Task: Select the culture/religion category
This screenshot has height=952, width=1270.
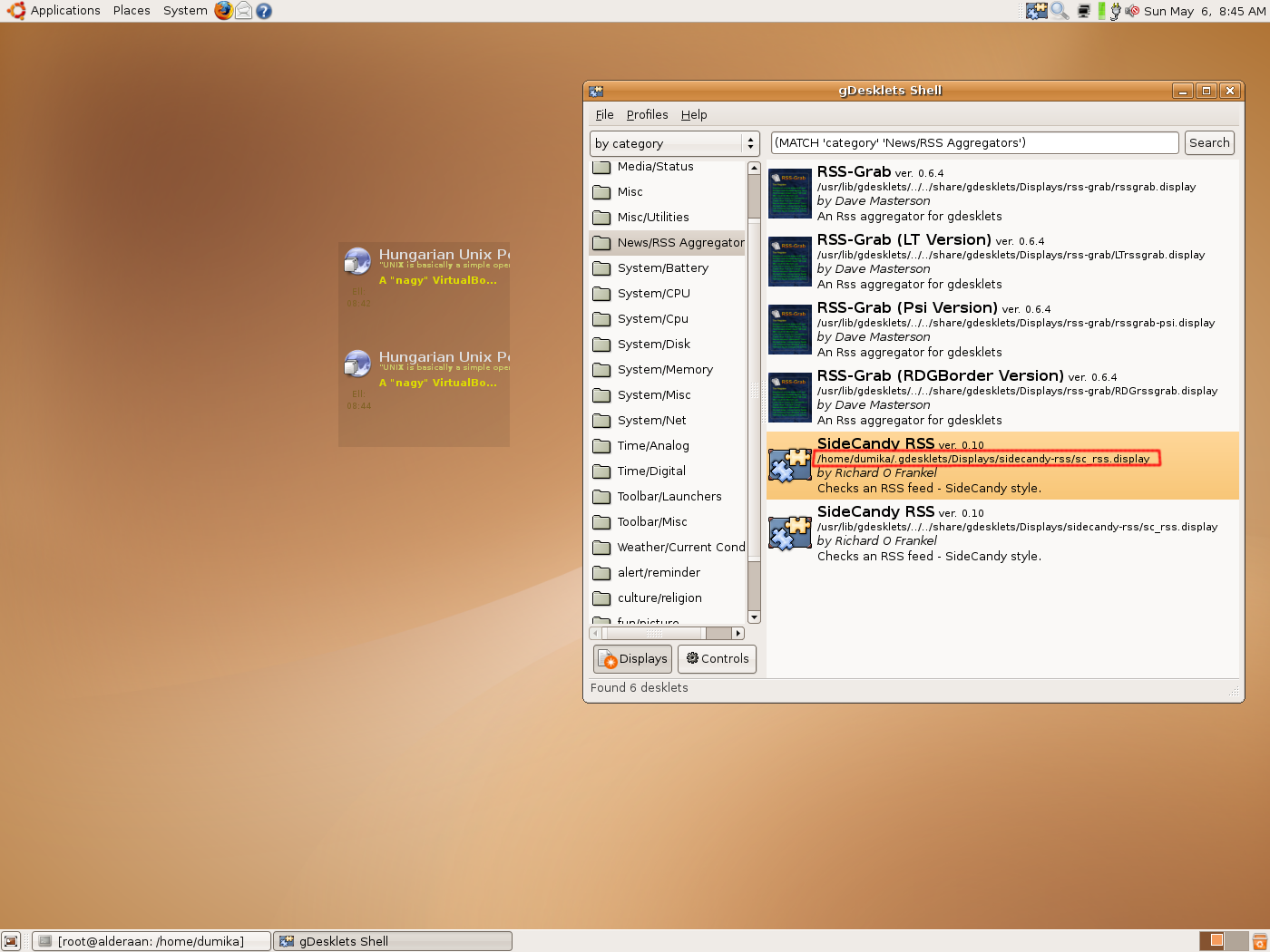Action: pyautogui.click(x=668, y=598)
